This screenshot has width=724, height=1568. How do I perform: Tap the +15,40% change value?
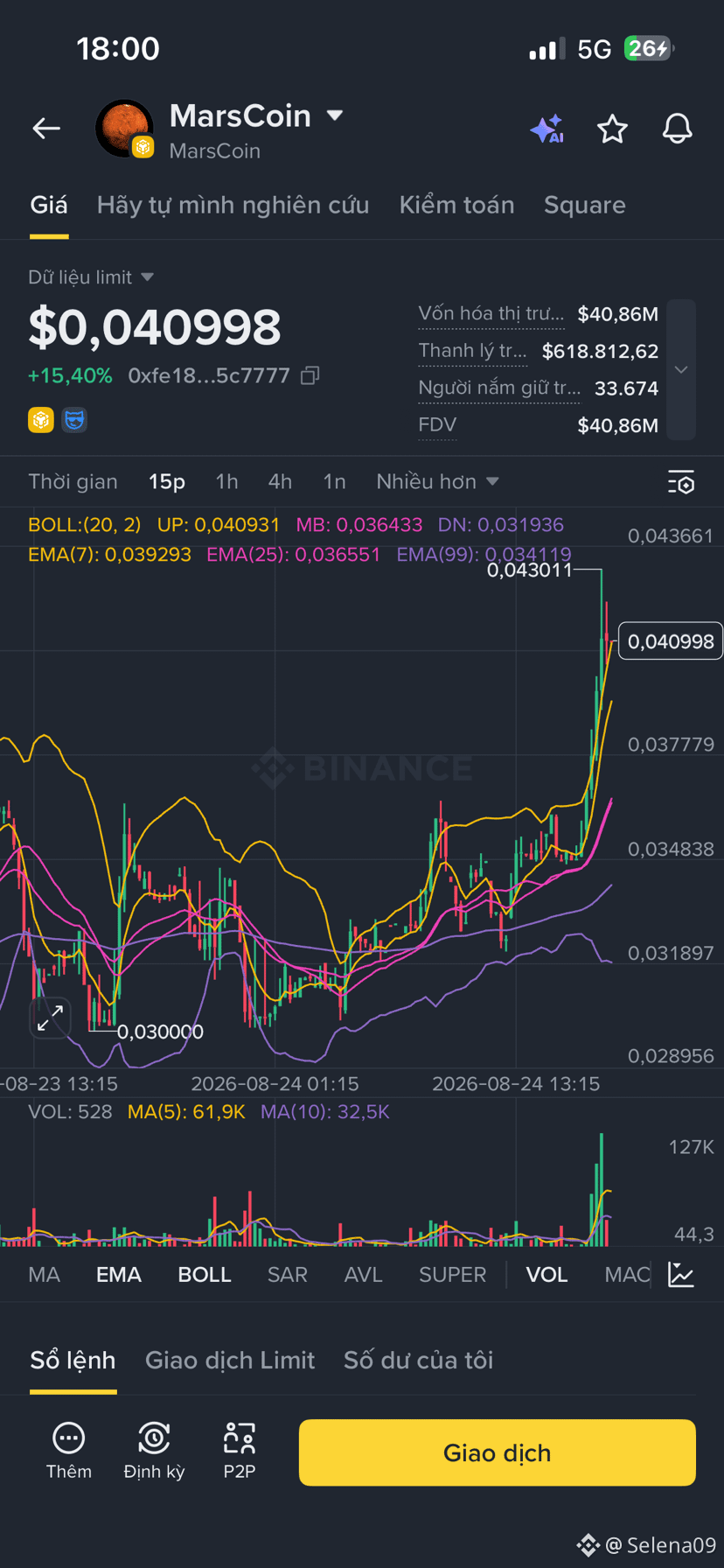coord(70,375)
